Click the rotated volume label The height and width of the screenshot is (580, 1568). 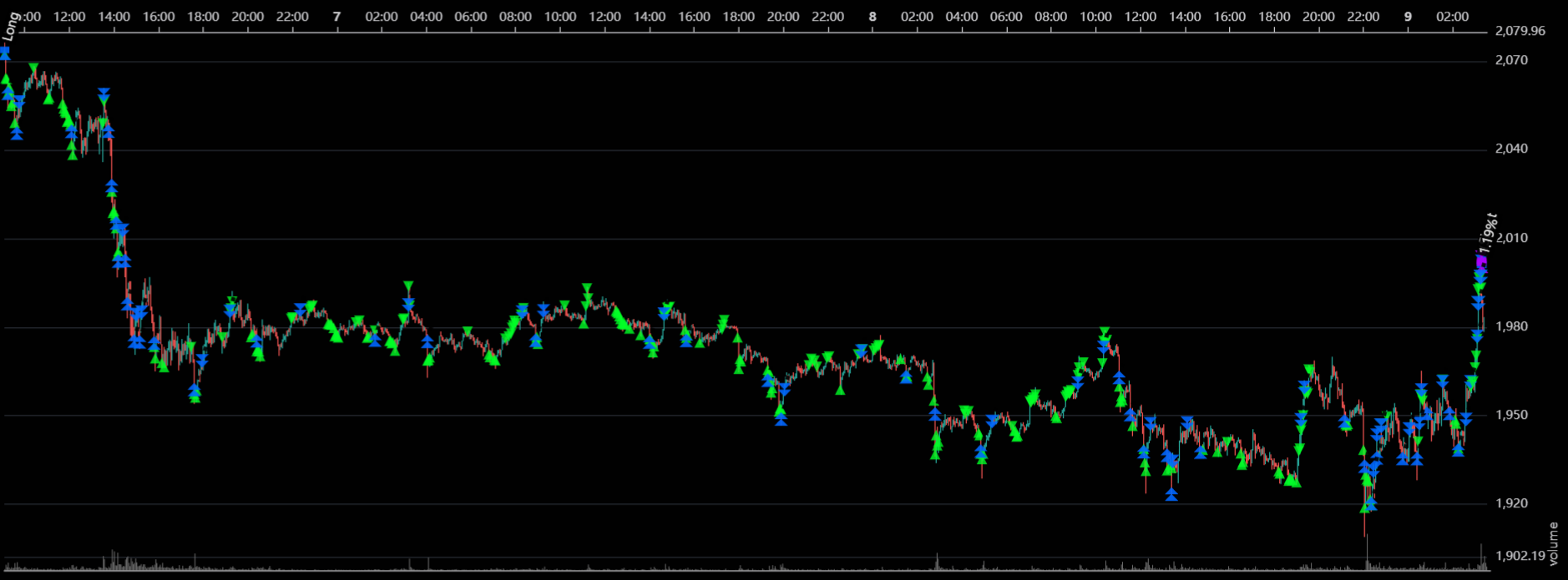click(1553, 543)
